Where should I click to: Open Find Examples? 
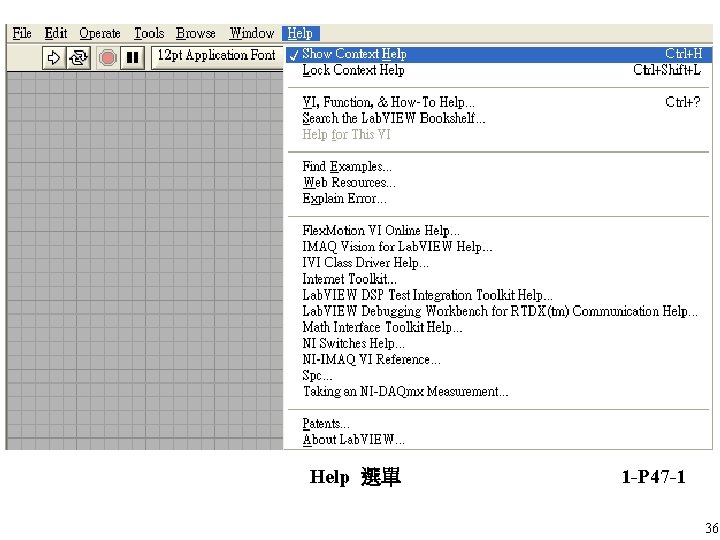[499, 166]
